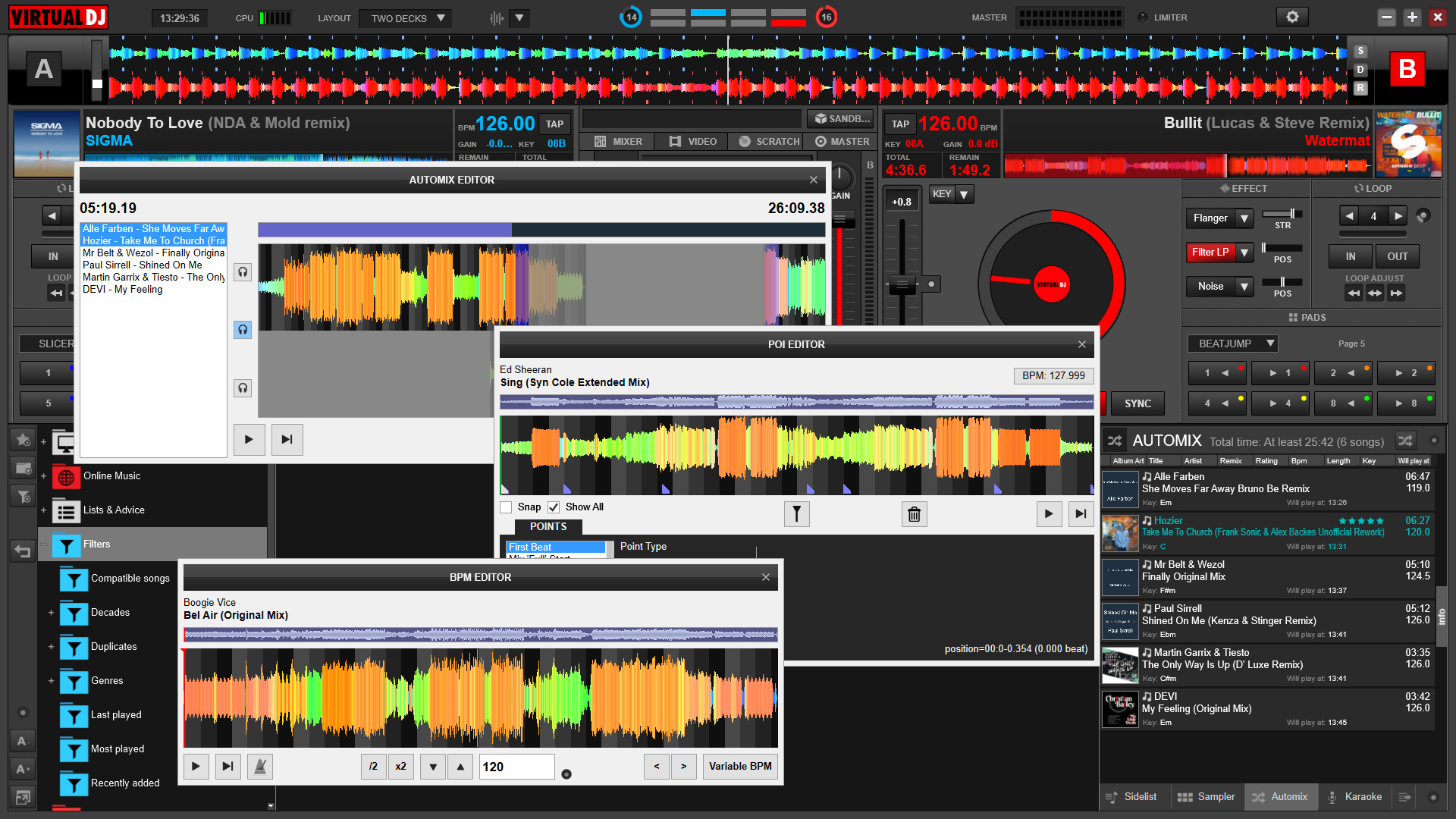Image resolution: width=1456 pixels, height=819 pixels.
Task: Toggle the LIMITER indicator
Action: [x=1142, y=17]
